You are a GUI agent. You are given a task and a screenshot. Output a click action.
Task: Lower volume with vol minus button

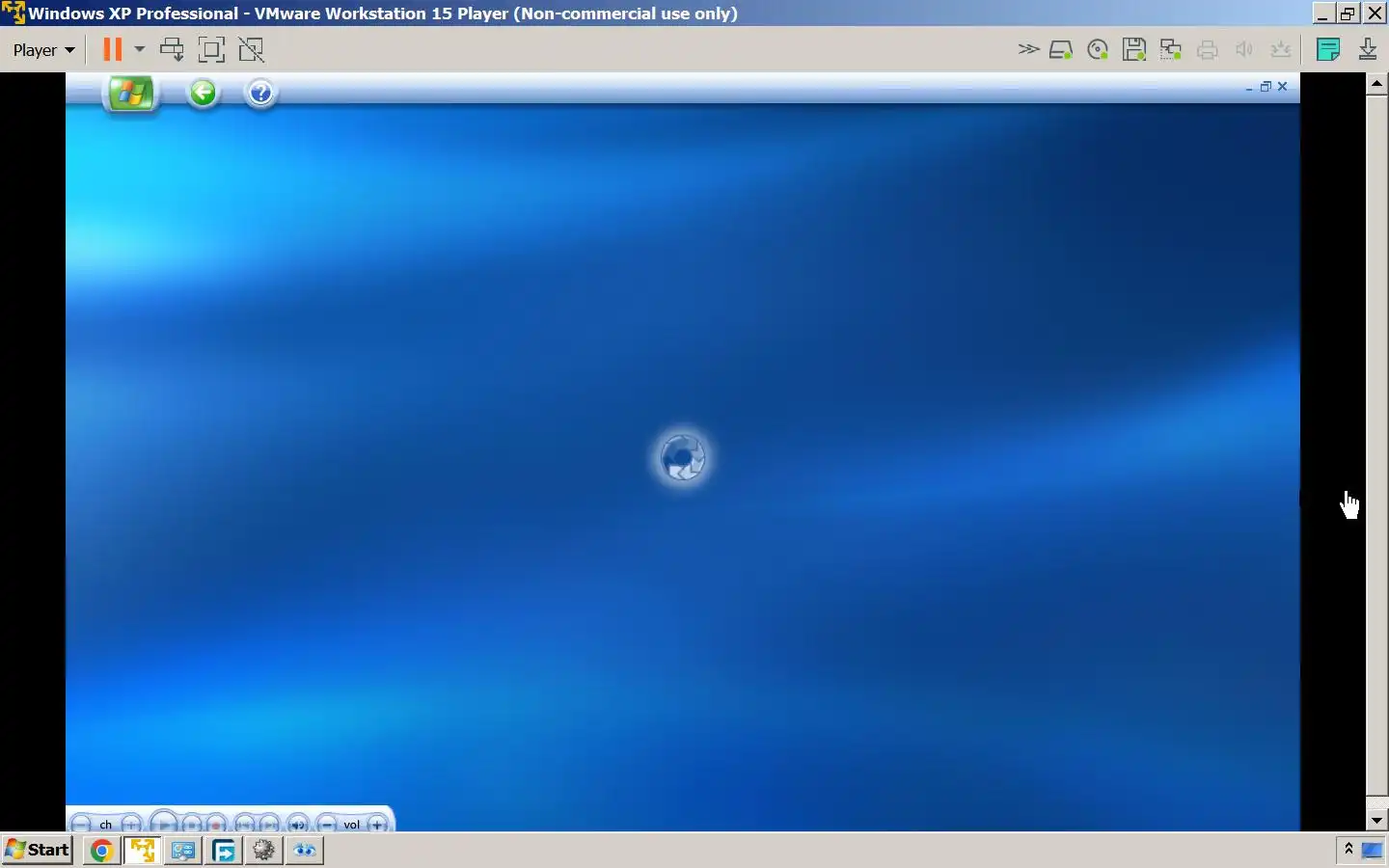(328, 825)
